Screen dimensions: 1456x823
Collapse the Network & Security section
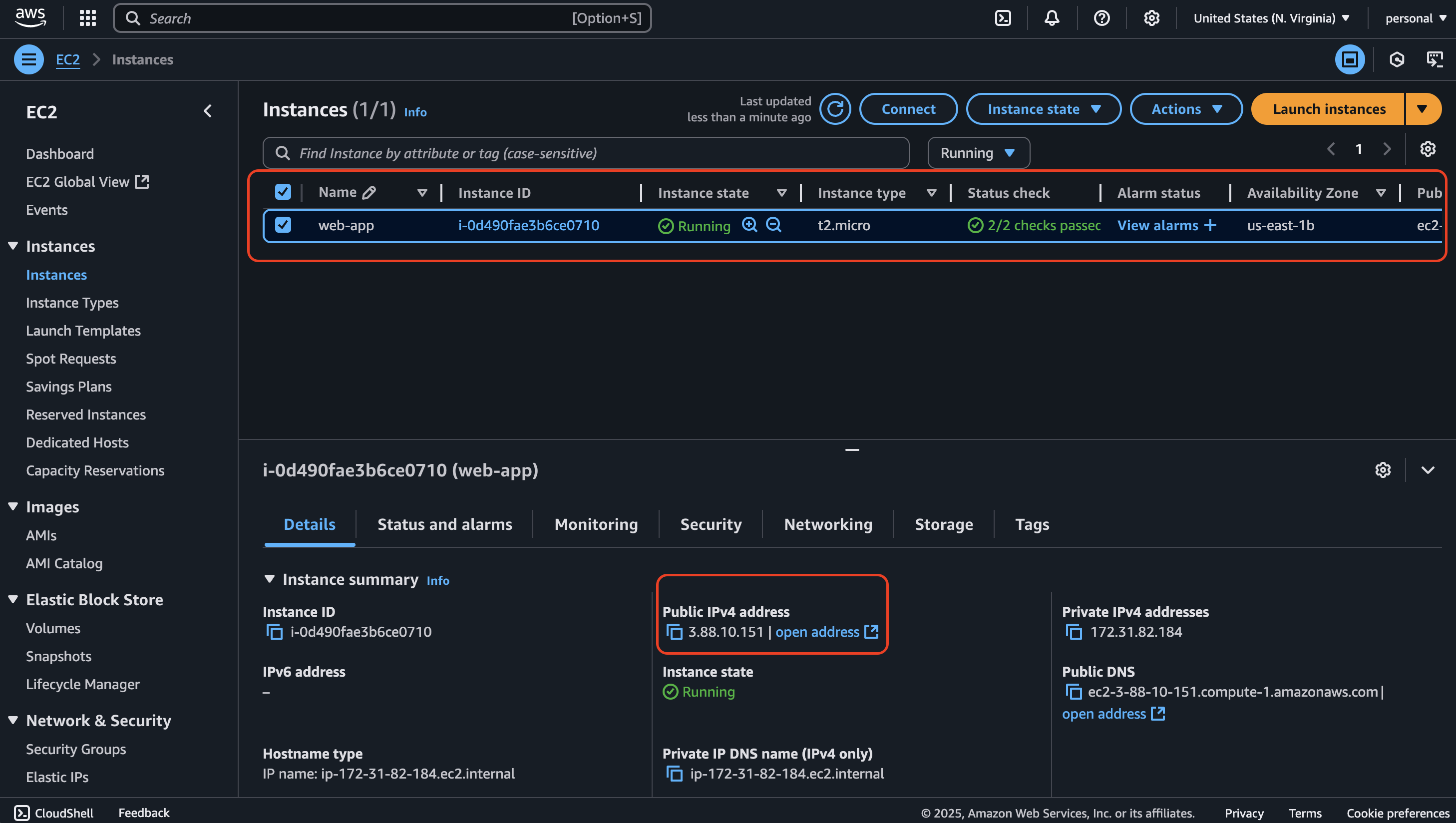(x=13, y=720)
